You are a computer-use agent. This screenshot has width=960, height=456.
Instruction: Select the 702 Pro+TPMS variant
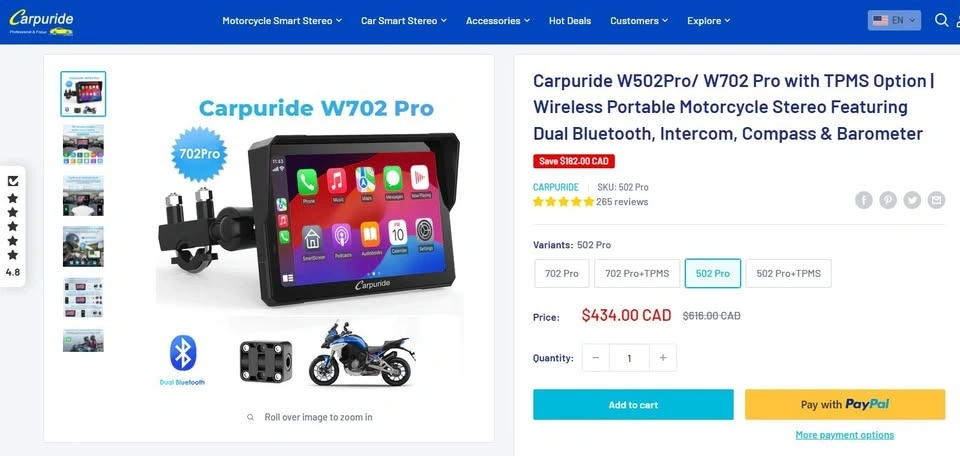pyautogui.click(x=637, y=274)
